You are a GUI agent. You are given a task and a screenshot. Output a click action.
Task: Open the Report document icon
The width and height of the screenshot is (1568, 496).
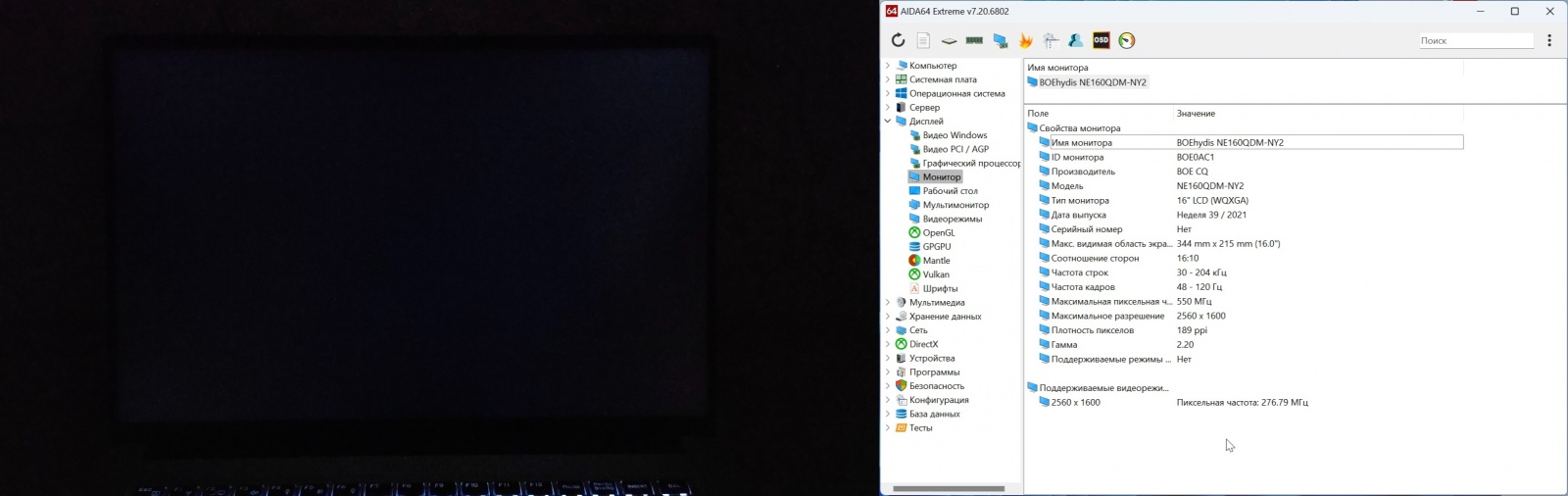point(923,40)
